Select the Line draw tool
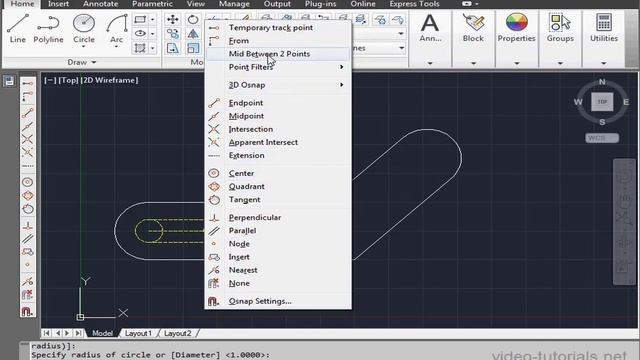 tap(18, 28)
